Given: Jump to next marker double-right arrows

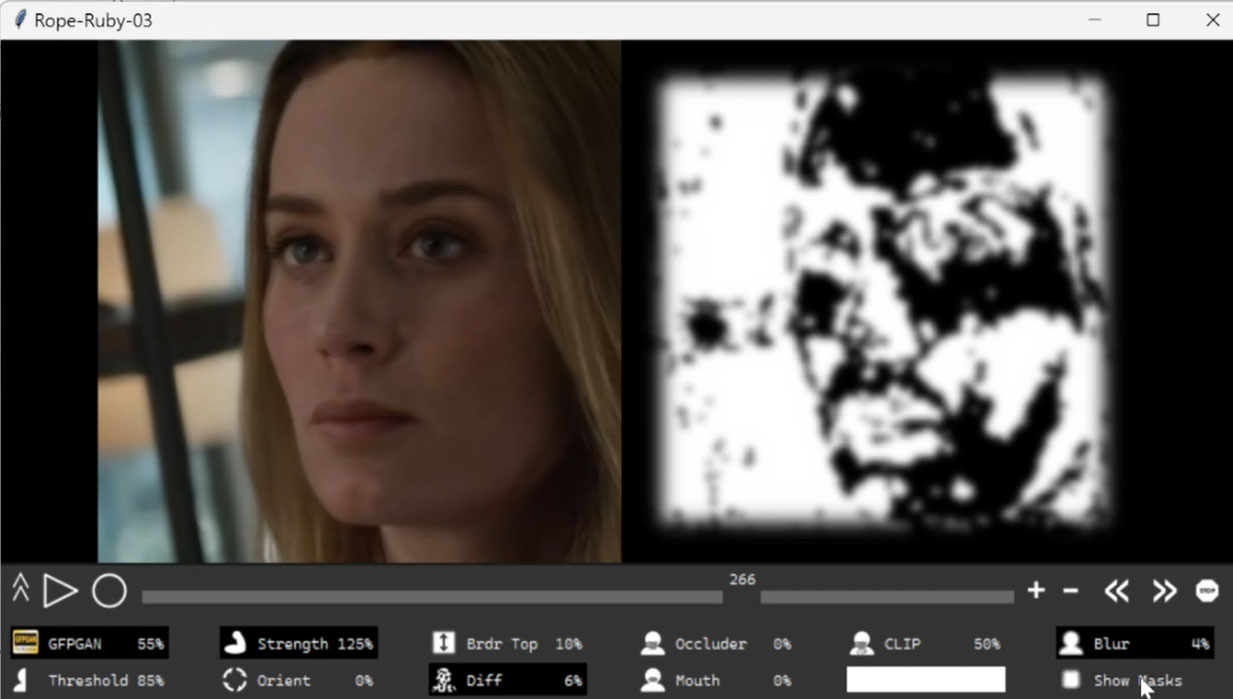Looking at the screenshot, I should click(1164, 591).
